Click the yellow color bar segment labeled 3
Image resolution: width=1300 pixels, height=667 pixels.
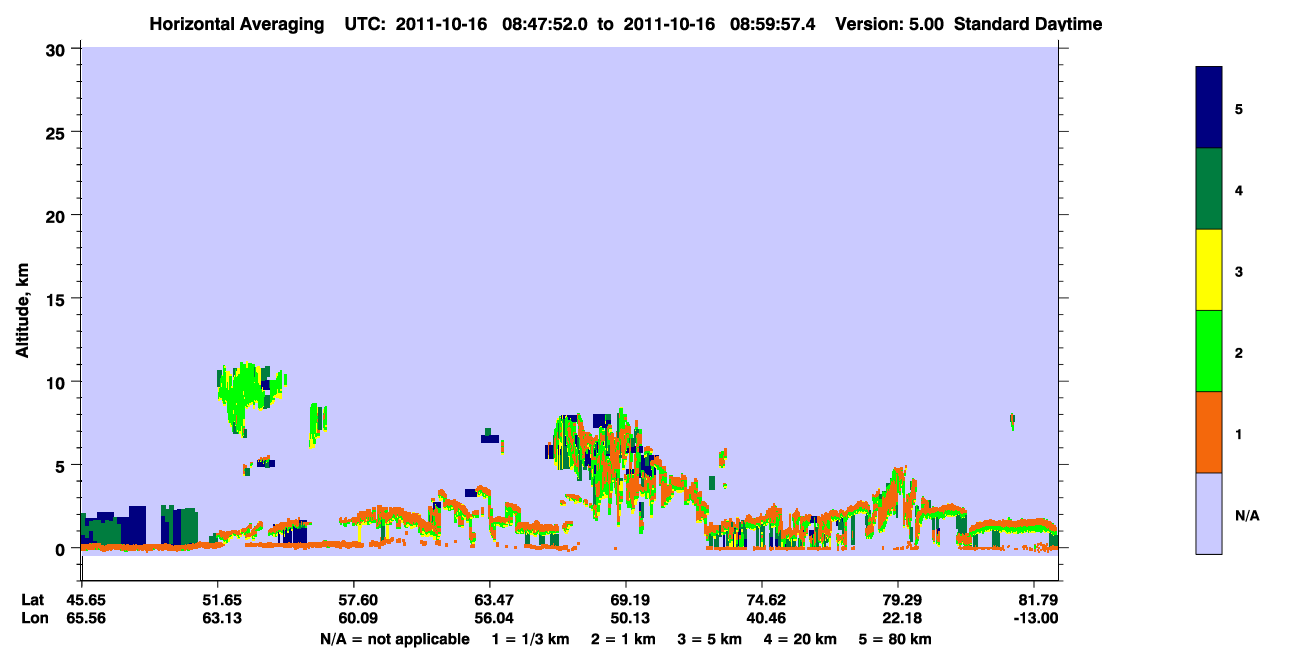coord(1209,270)
